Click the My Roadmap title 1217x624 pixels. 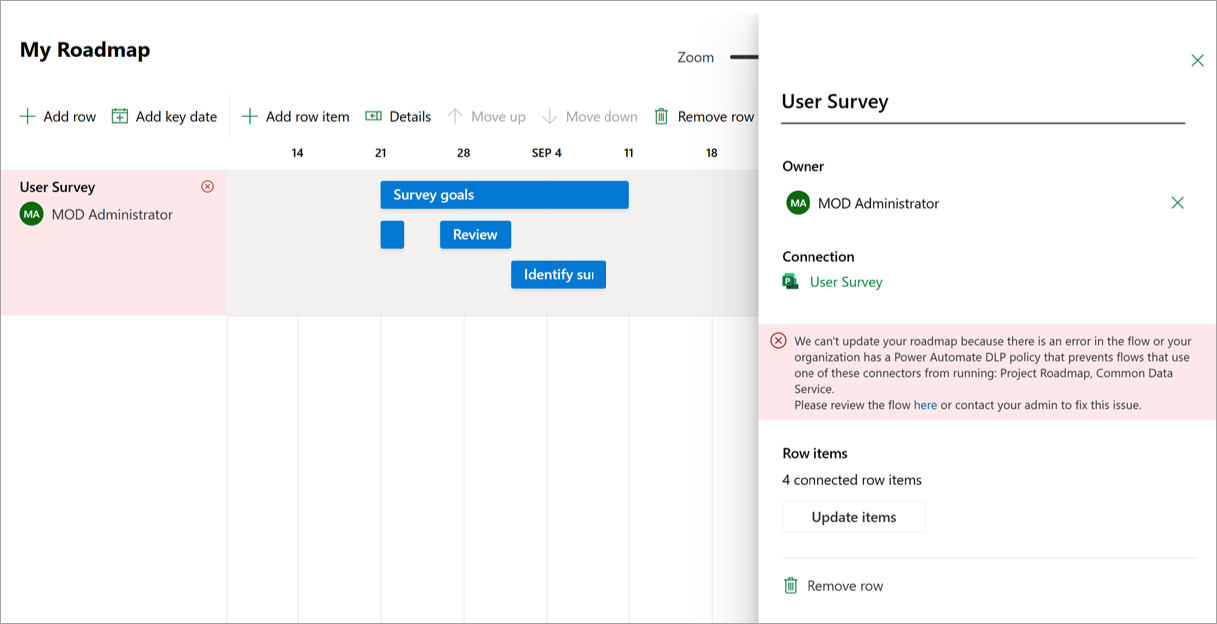point(85,49)
